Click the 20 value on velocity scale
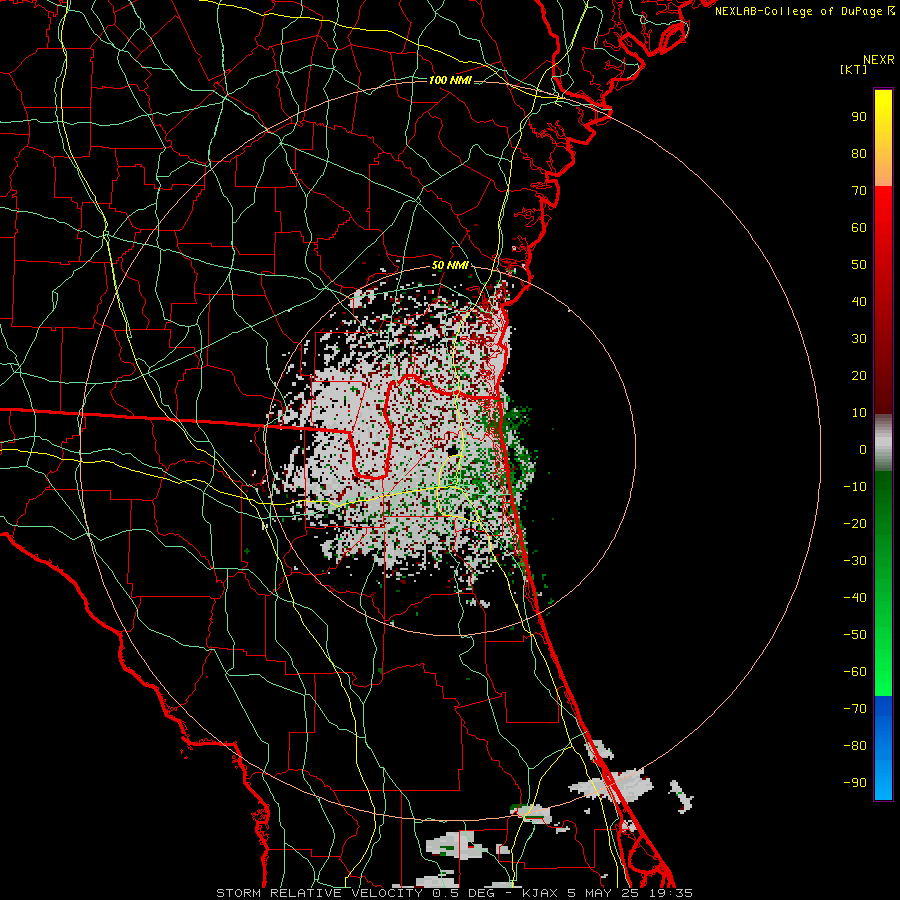Viewport: 900px width, 900px height. coord(859,375)
